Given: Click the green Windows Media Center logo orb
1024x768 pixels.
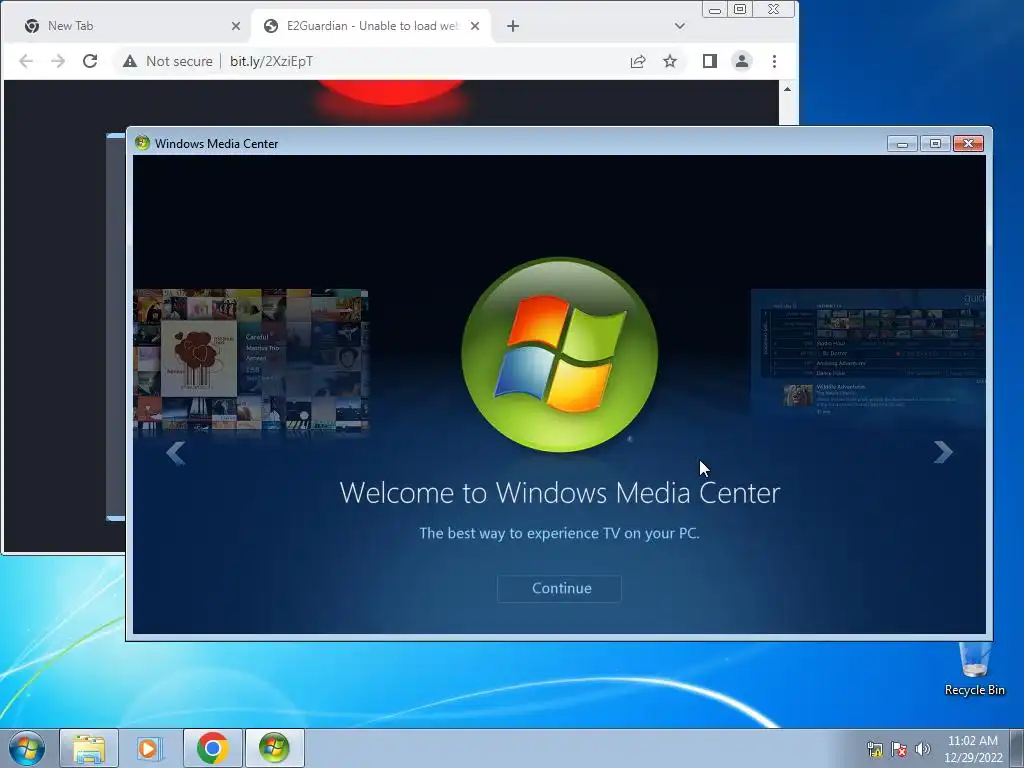Looking at the screenshot, I should [560, 355].
